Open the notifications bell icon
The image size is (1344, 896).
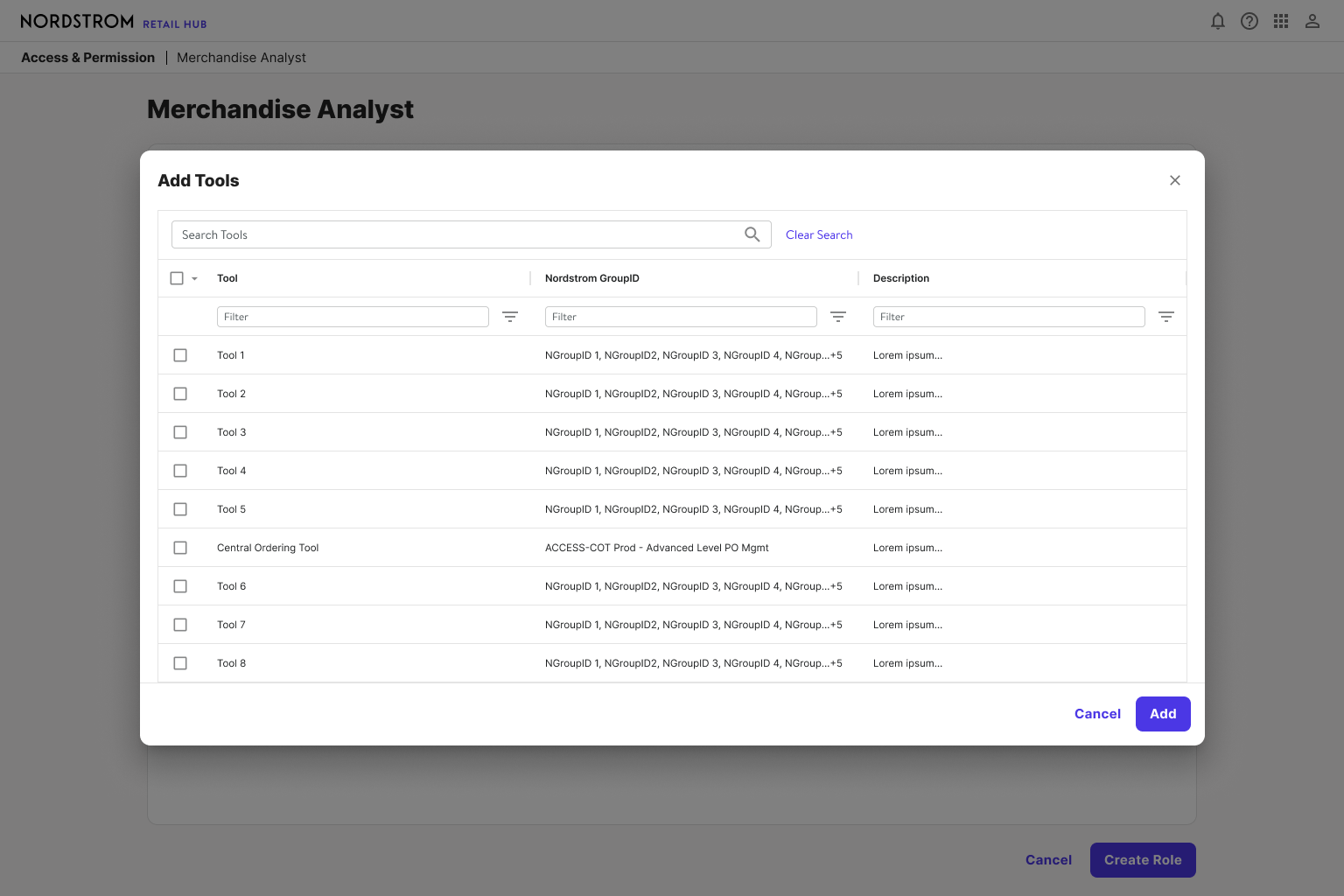pyautogui.click(x=1218, y=21)
